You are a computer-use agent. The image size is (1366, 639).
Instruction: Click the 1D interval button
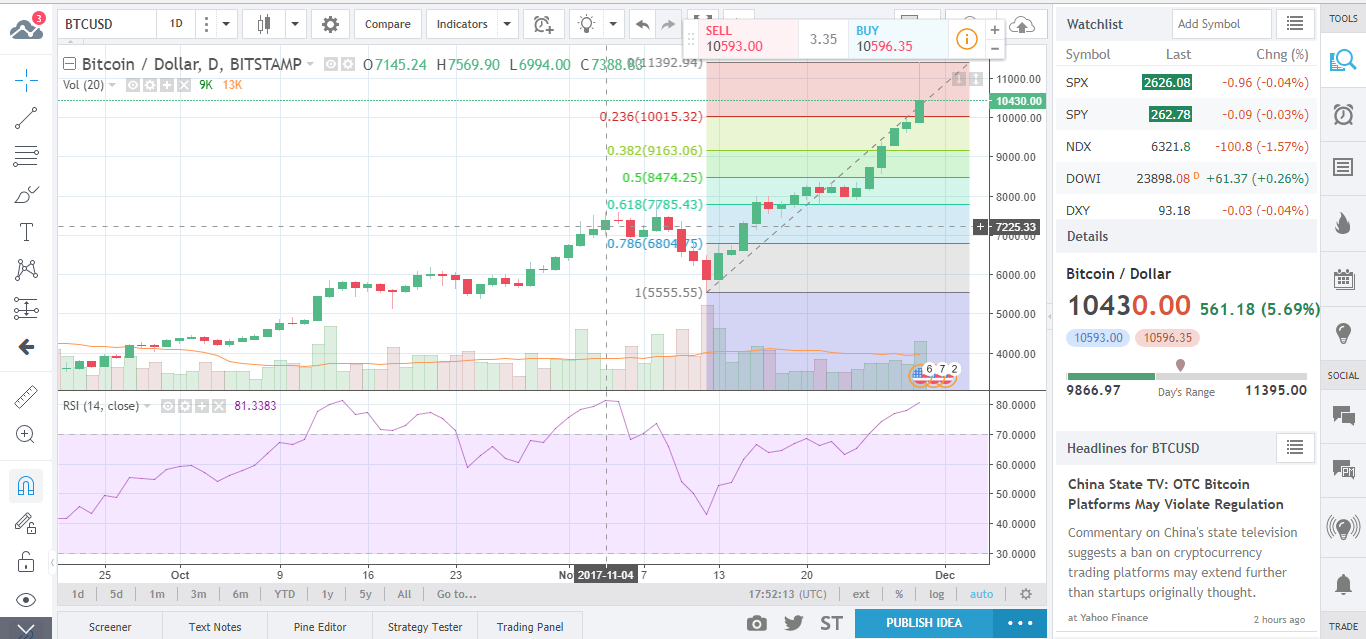176,24
